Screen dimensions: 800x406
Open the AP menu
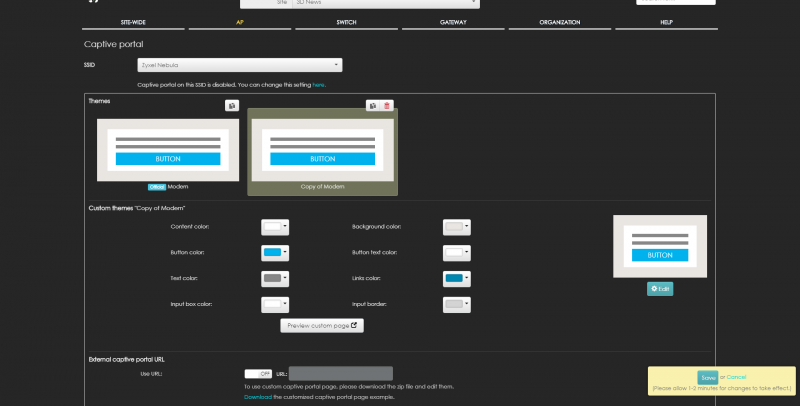240,22
